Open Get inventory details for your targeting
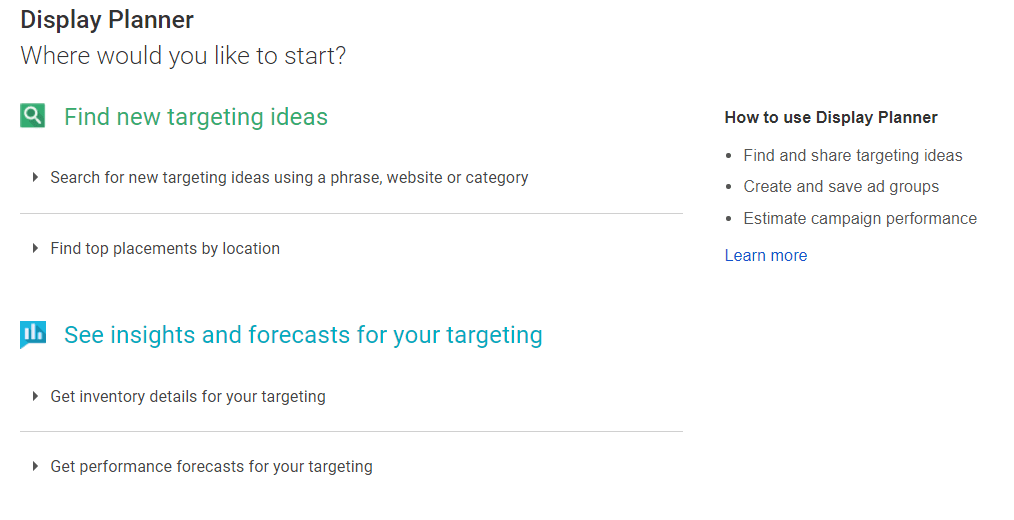The image size is (1014, 520). pos(188,396)
